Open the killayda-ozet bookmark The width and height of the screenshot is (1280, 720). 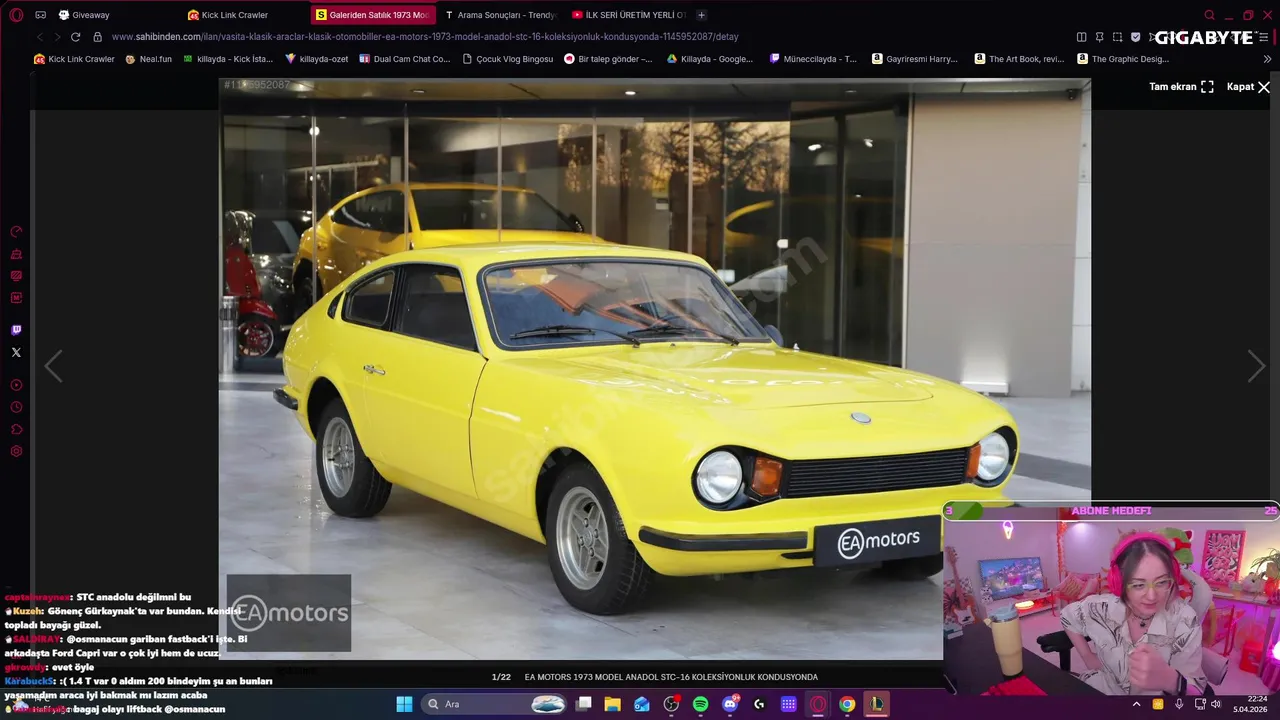(x=317, y=59)
